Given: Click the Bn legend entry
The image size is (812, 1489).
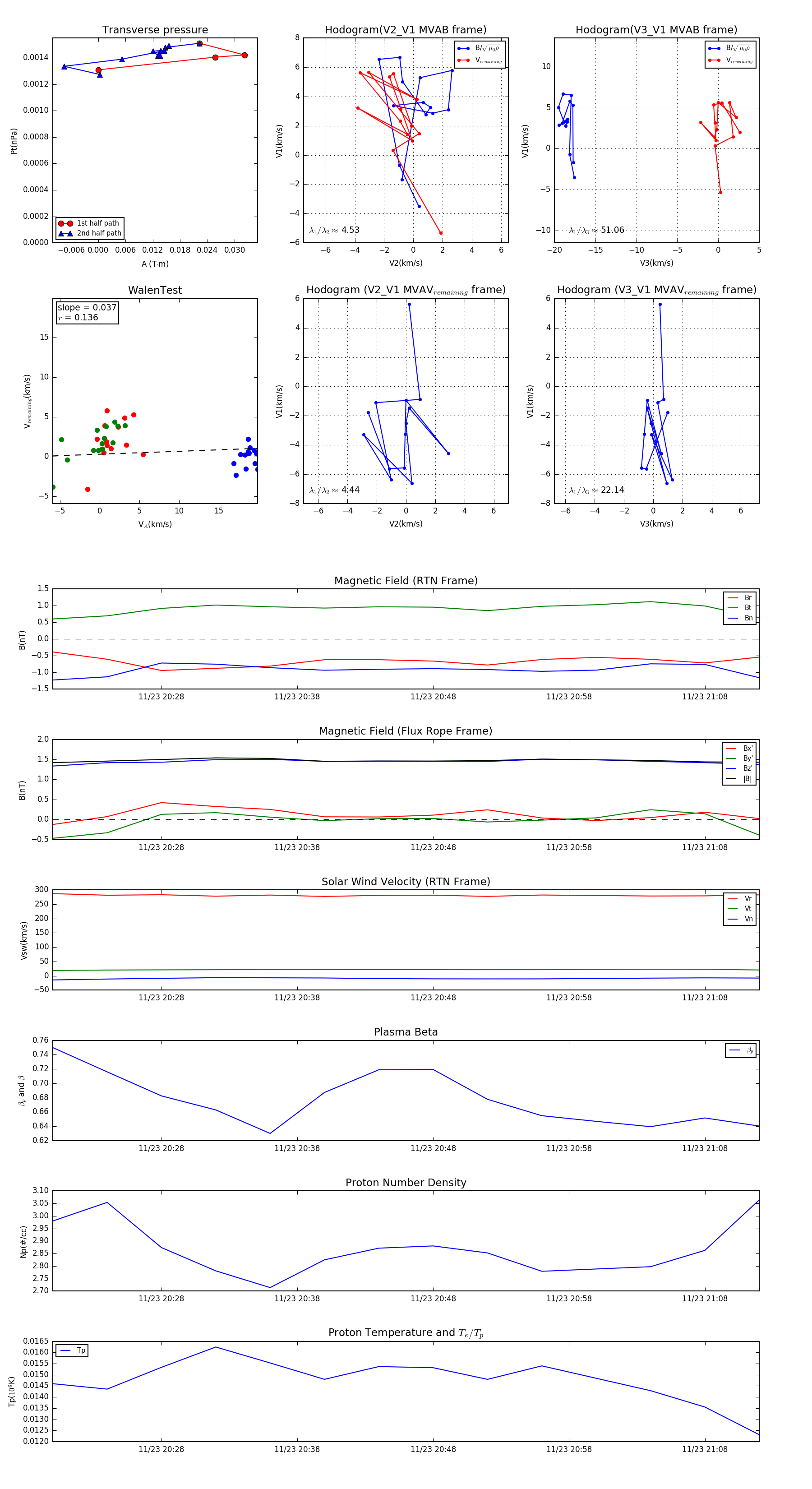Looking at the screenshot, I should [740, 618].
